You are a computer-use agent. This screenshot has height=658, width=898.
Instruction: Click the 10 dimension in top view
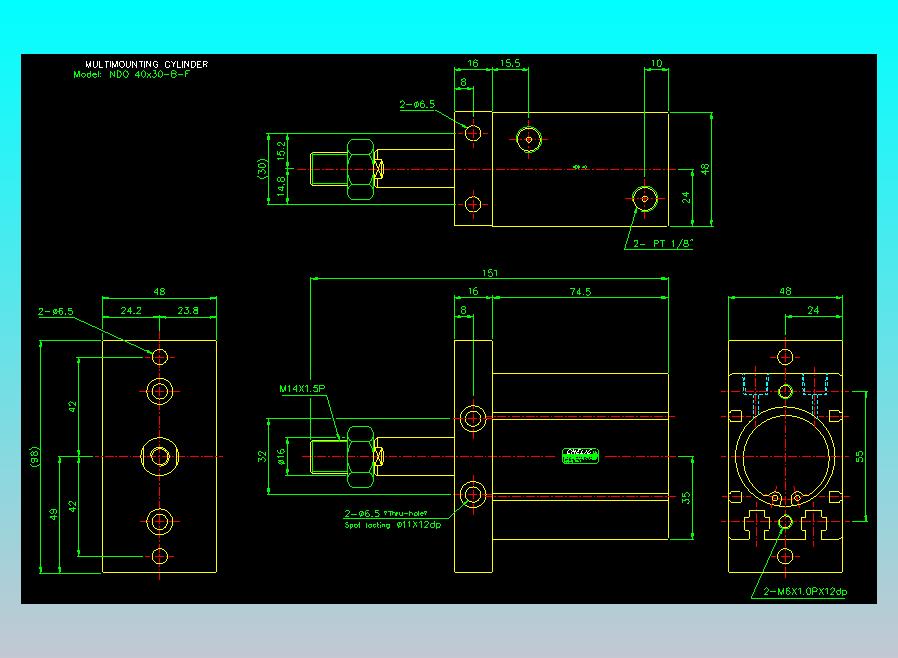point(656,63)
